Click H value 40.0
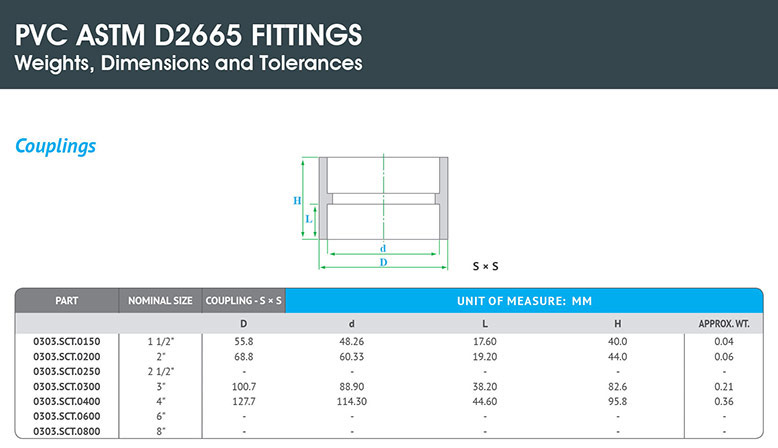 coord(618,341)
